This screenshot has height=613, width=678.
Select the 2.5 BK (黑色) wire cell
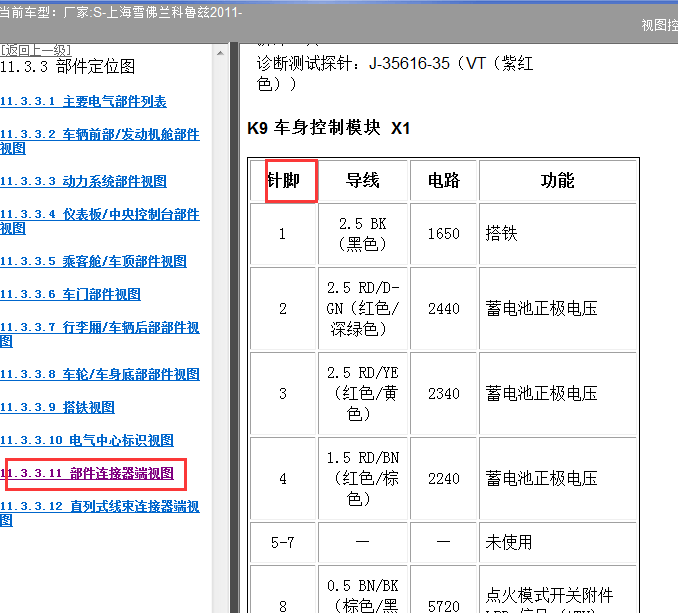[363, 234]
